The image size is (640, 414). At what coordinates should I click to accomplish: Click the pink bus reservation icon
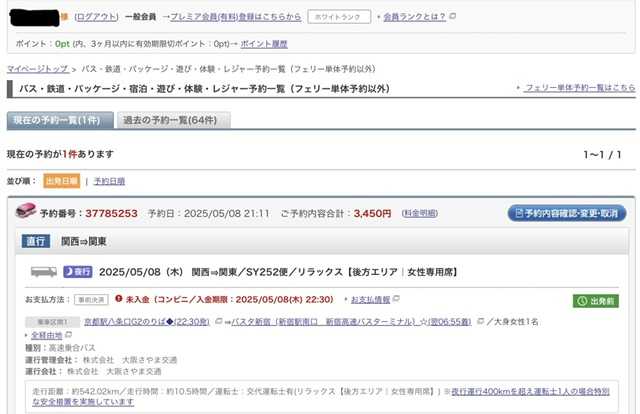click(26, 211)
